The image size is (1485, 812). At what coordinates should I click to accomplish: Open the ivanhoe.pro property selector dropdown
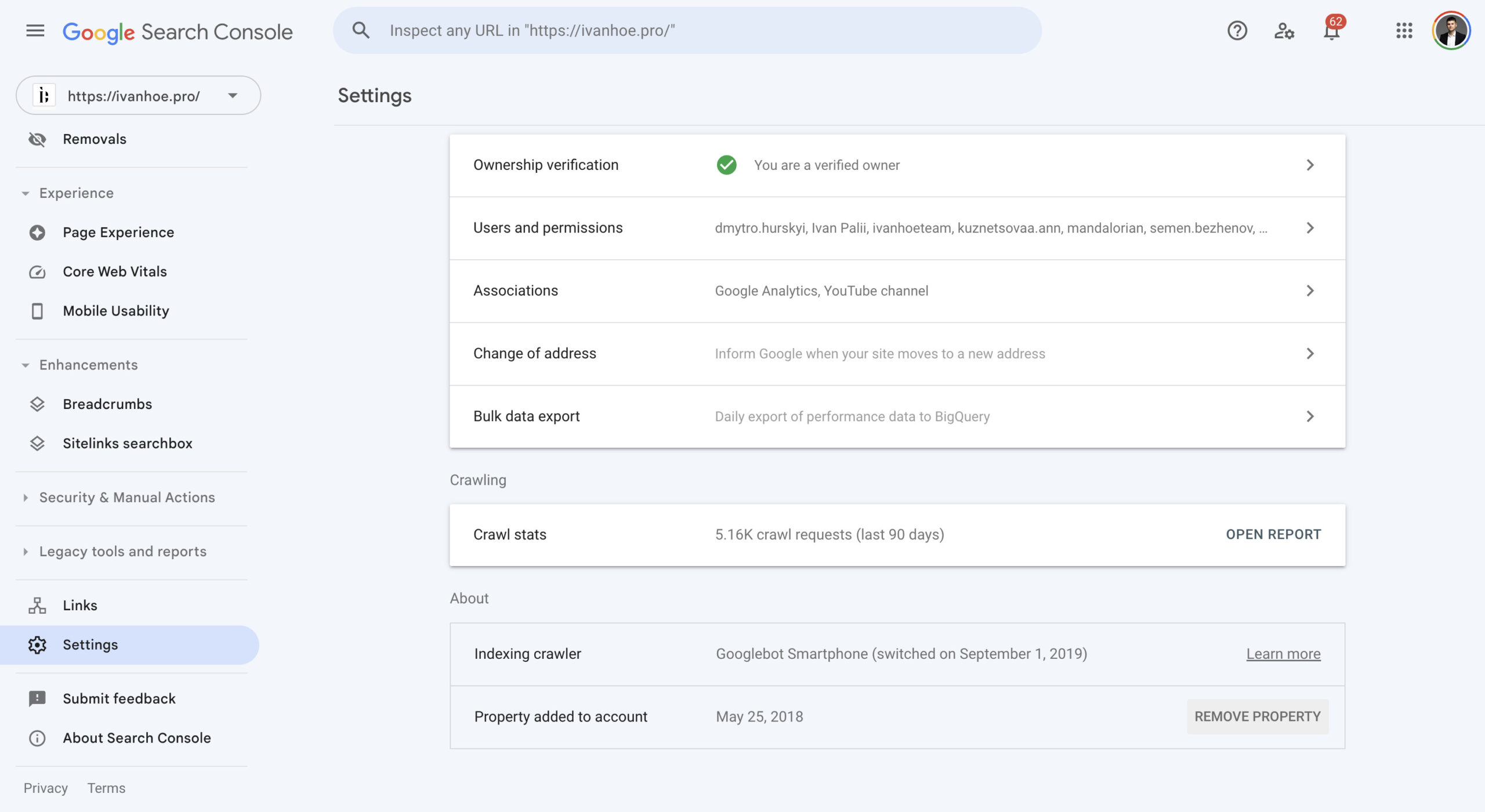(138, 96)
